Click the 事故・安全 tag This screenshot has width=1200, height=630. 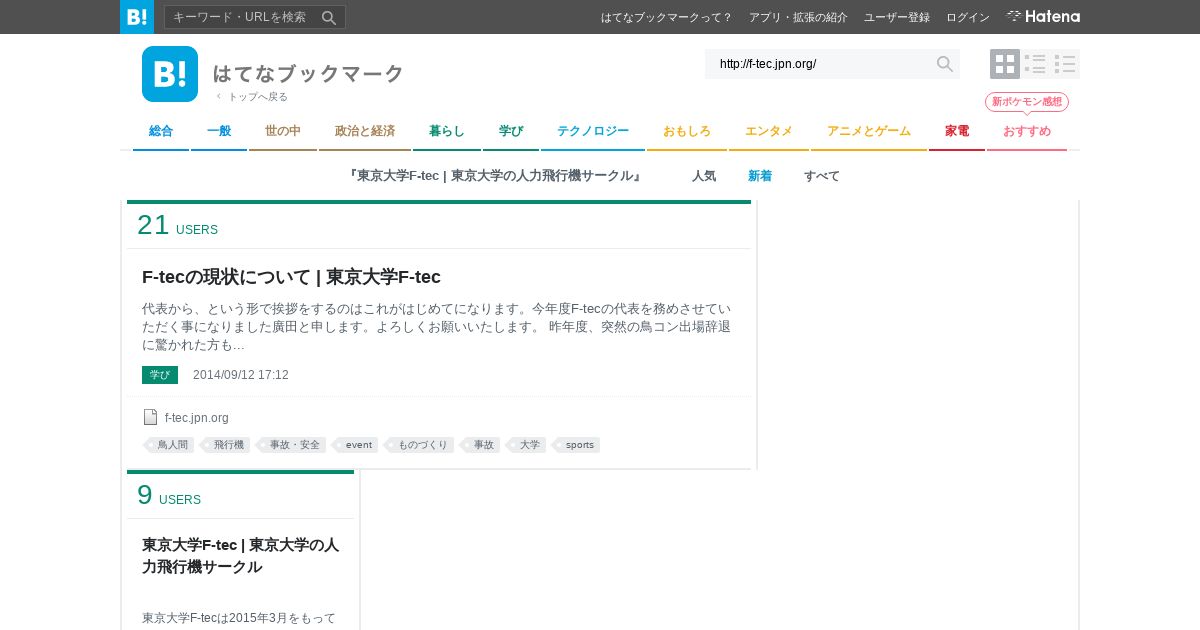(292, 445)
